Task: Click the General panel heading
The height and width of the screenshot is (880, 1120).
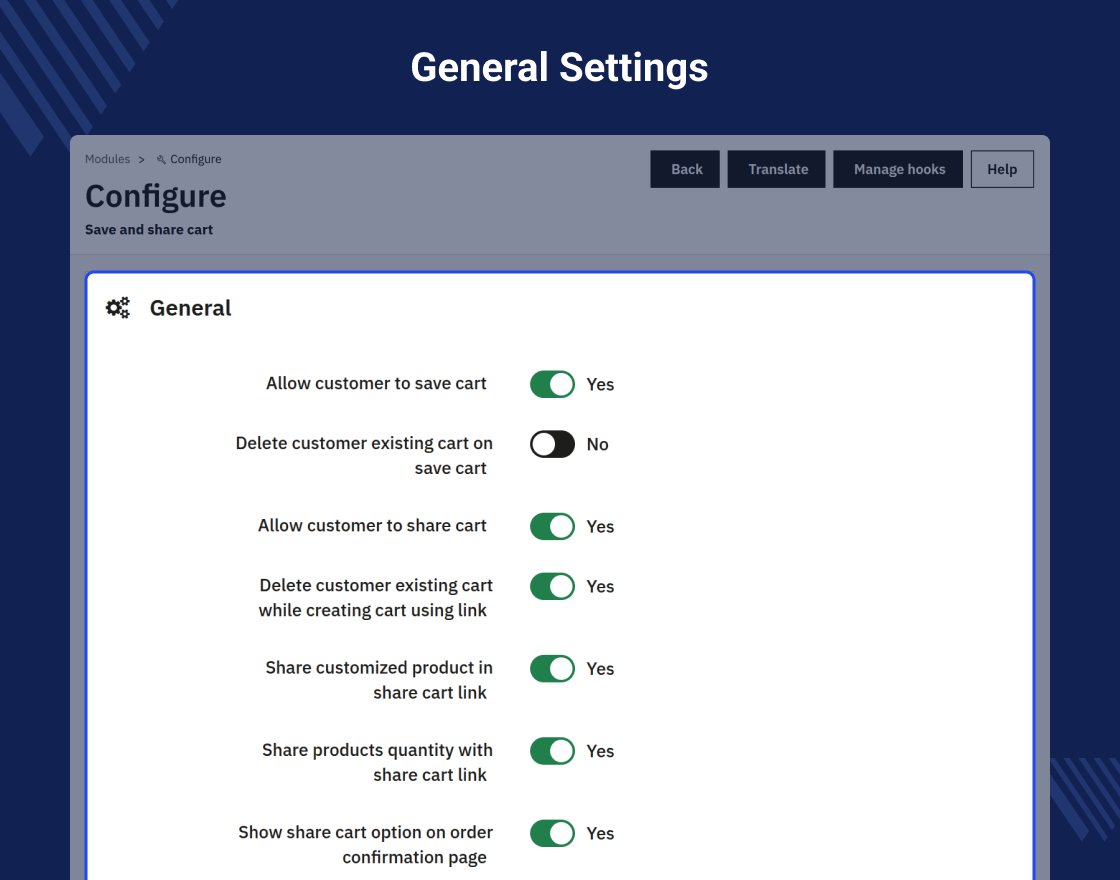Action: point(190,308)
